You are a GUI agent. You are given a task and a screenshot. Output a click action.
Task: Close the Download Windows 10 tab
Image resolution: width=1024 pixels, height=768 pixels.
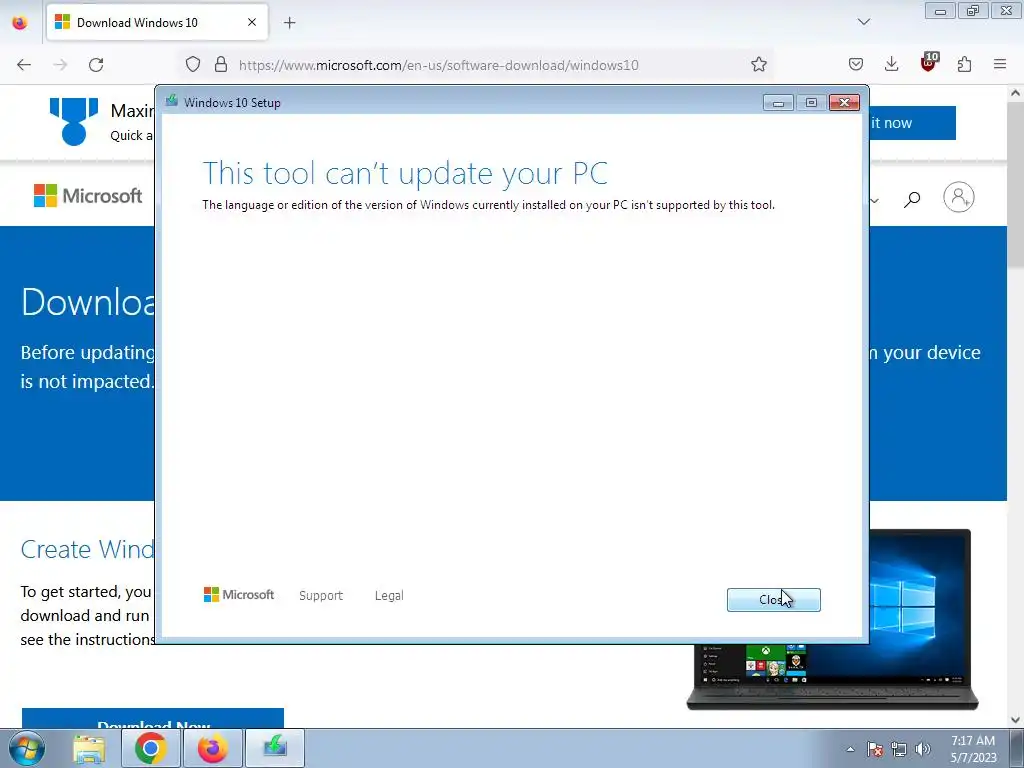(252, 22)
